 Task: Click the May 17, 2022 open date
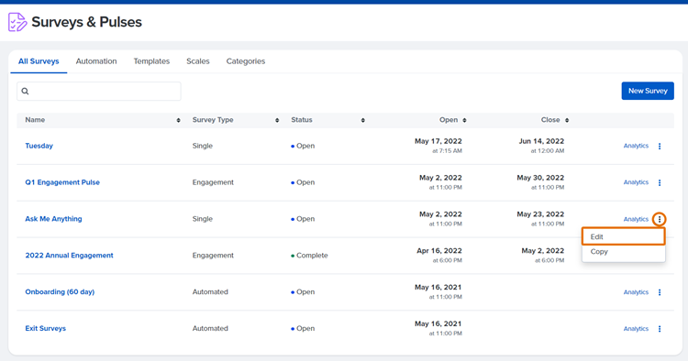(438, 141)
